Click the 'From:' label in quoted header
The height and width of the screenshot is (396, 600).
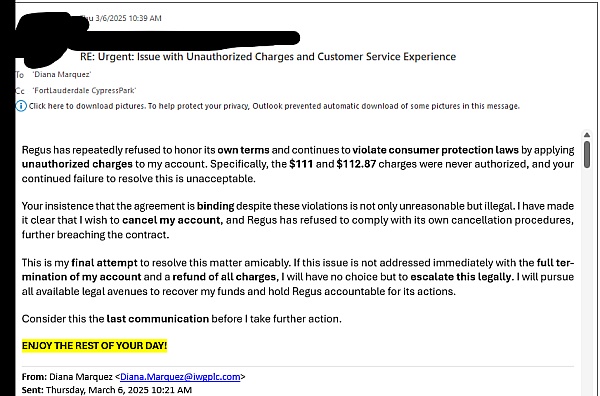coord(34,377)
